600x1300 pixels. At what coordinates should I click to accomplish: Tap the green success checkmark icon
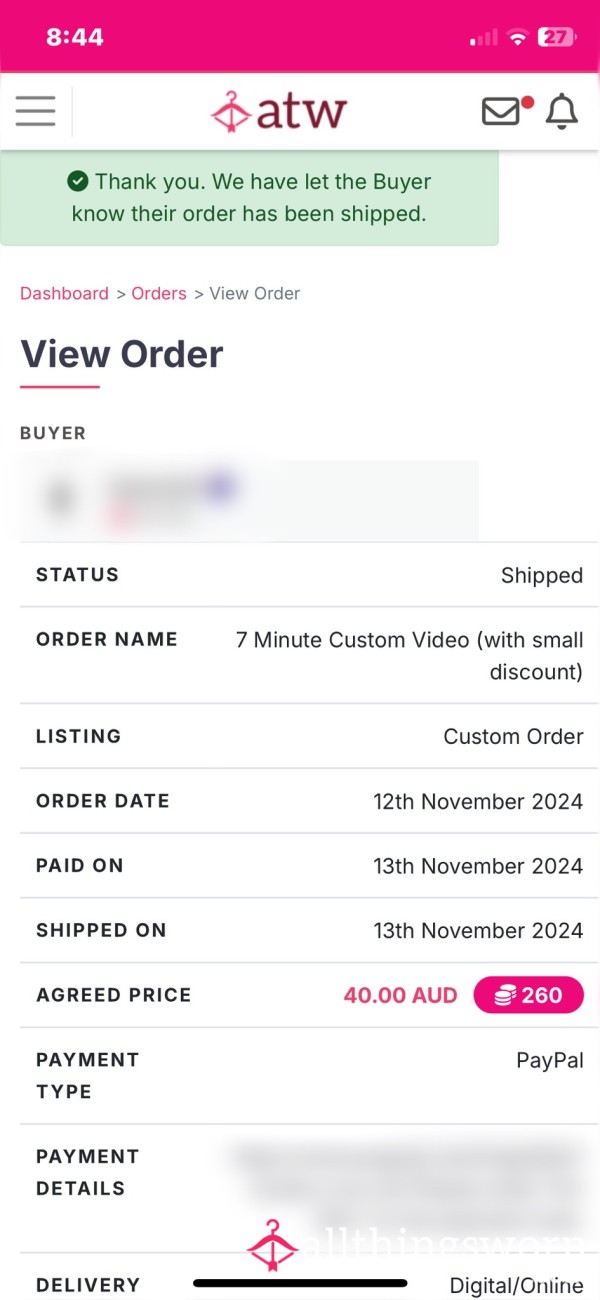(x=77, y=181)
